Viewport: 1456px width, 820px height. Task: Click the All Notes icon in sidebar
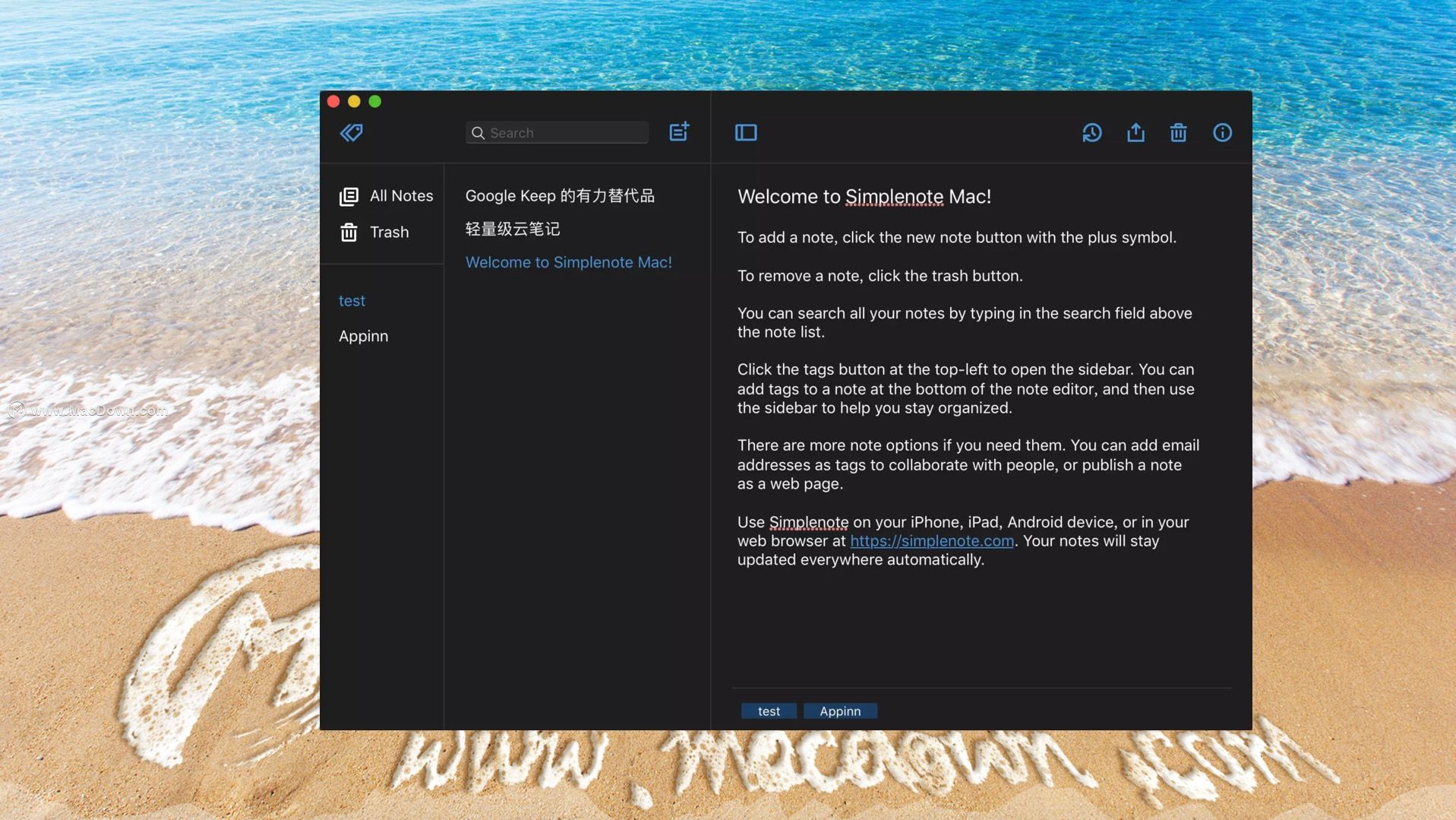(349, 197)
